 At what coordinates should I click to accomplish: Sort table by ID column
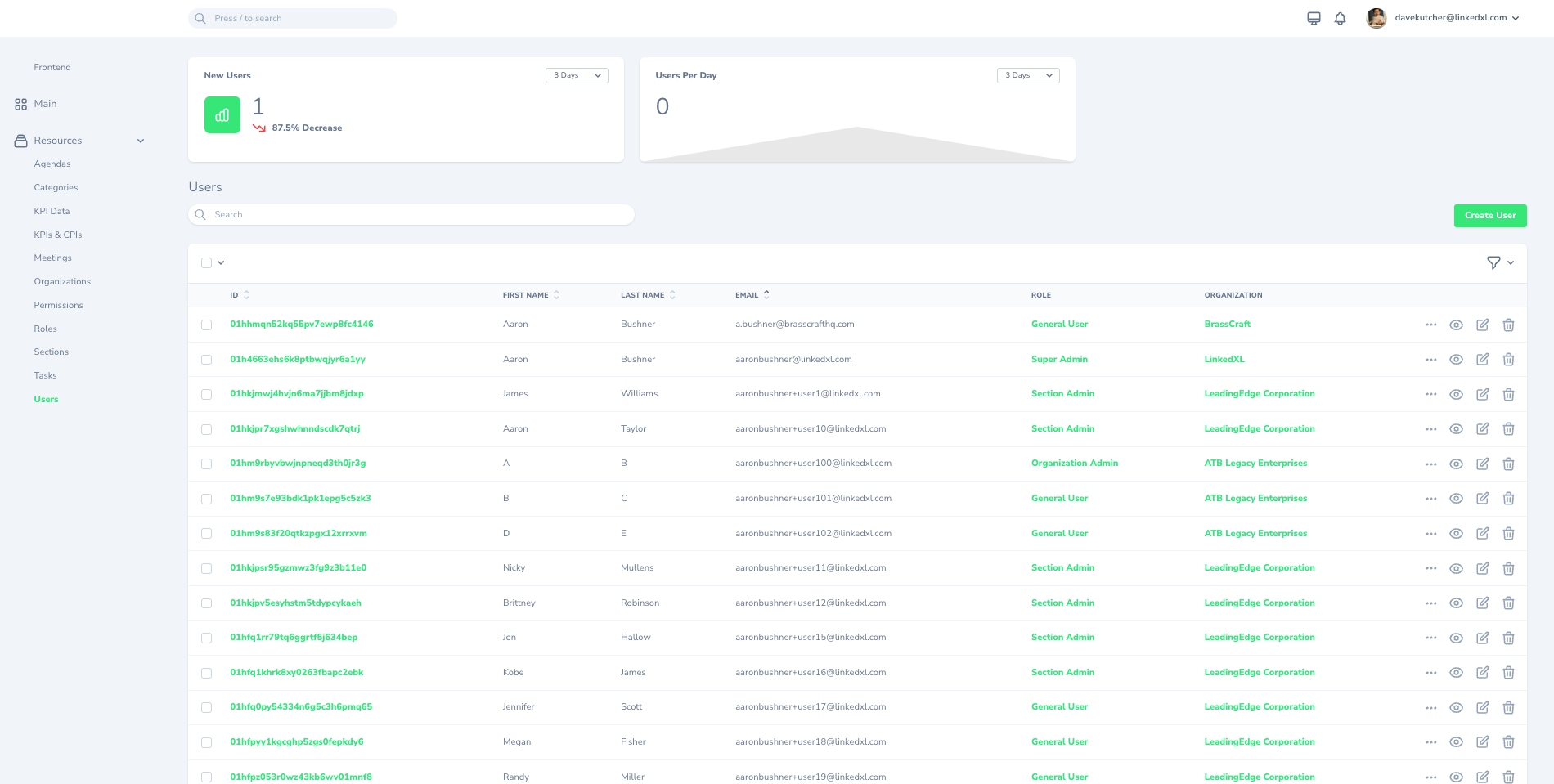click(240, 295)
